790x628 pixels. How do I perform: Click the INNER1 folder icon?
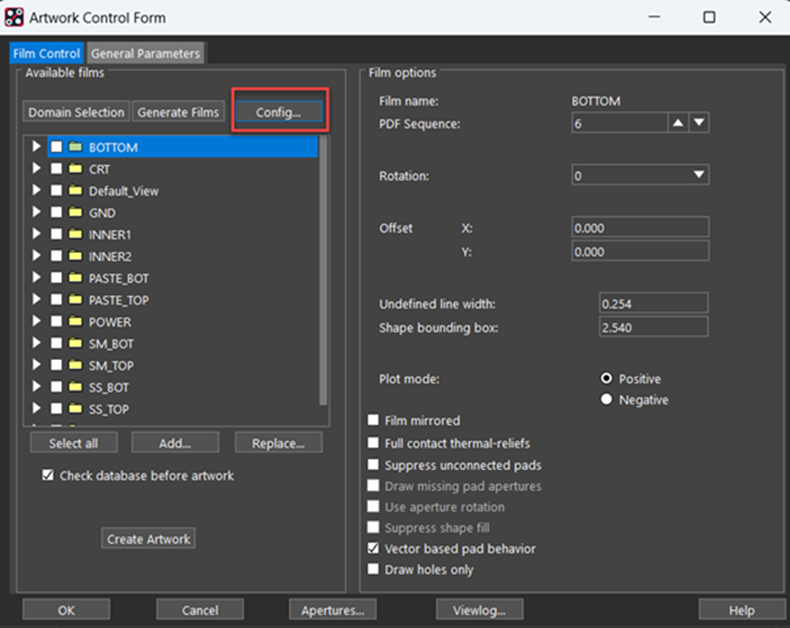click(75, 235)
